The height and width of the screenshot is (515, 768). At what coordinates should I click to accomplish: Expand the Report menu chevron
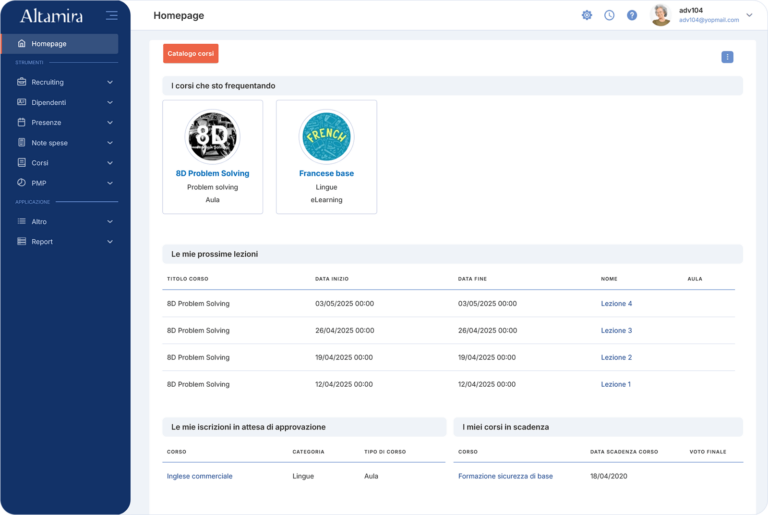coord(110,241)
